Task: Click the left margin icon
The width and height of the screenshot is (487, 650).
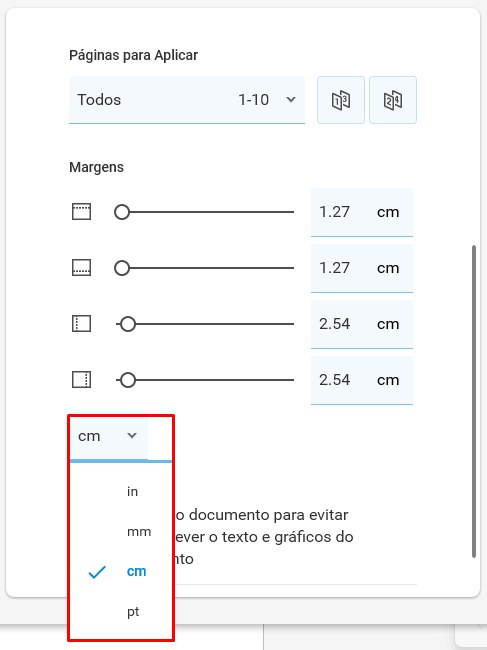Action: coord(81,324)
